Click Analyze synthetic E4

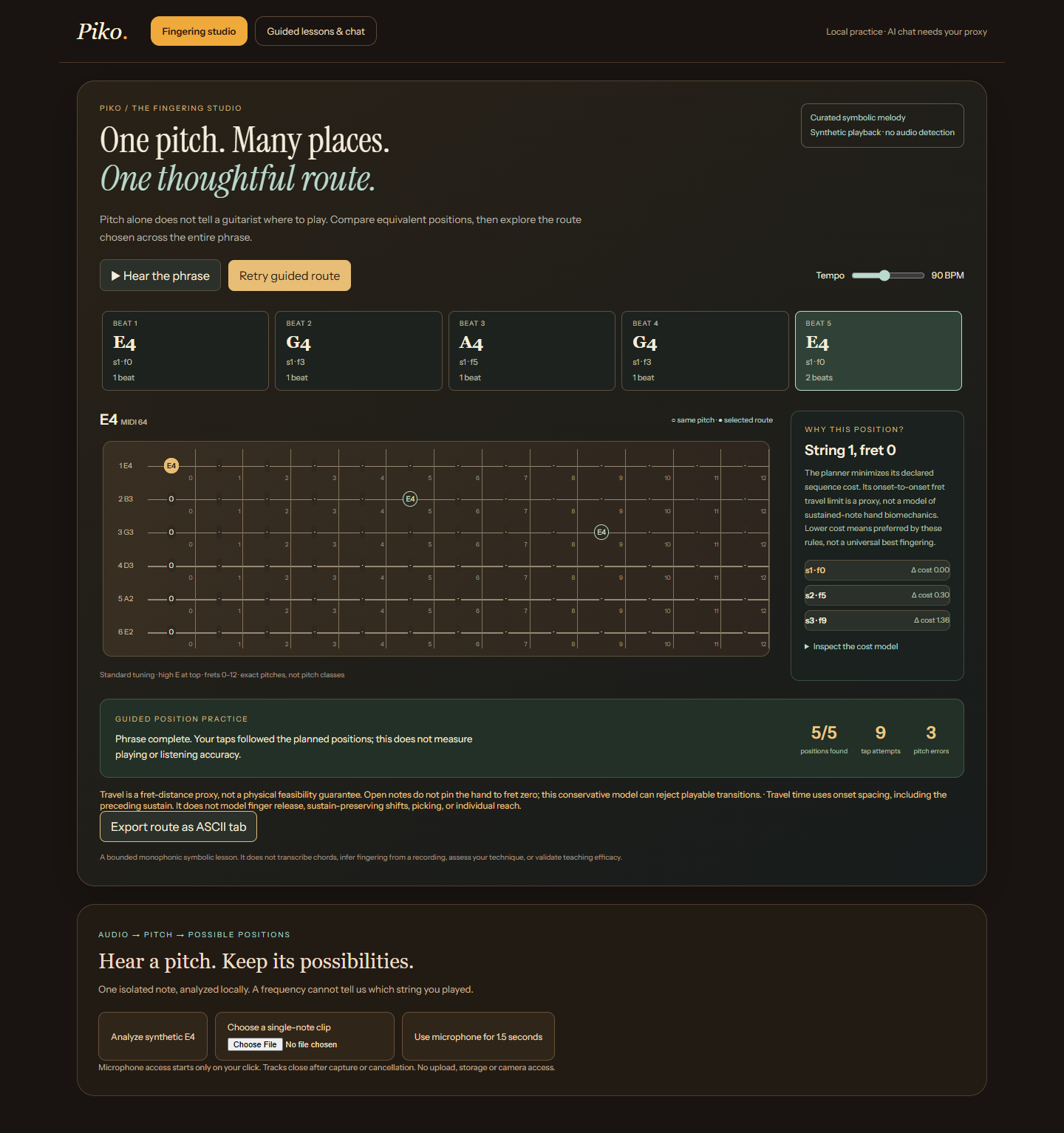pyautogui.click(x=153, y=1037)
